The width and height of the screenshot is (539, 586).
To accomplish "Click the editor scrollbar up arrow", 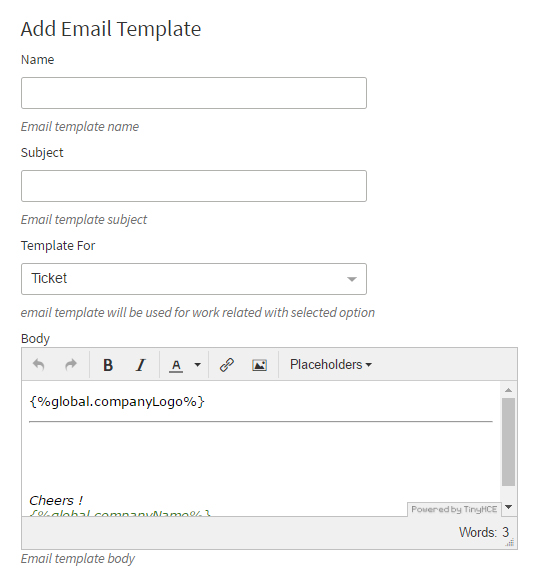I will [508, 390].
